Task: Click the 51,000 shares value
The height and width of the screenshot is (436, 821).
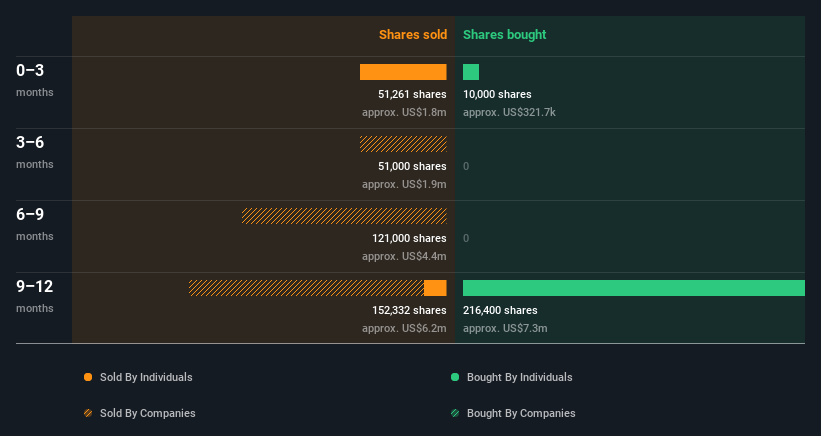Action: pyautogui.click(x=412, y=166)
